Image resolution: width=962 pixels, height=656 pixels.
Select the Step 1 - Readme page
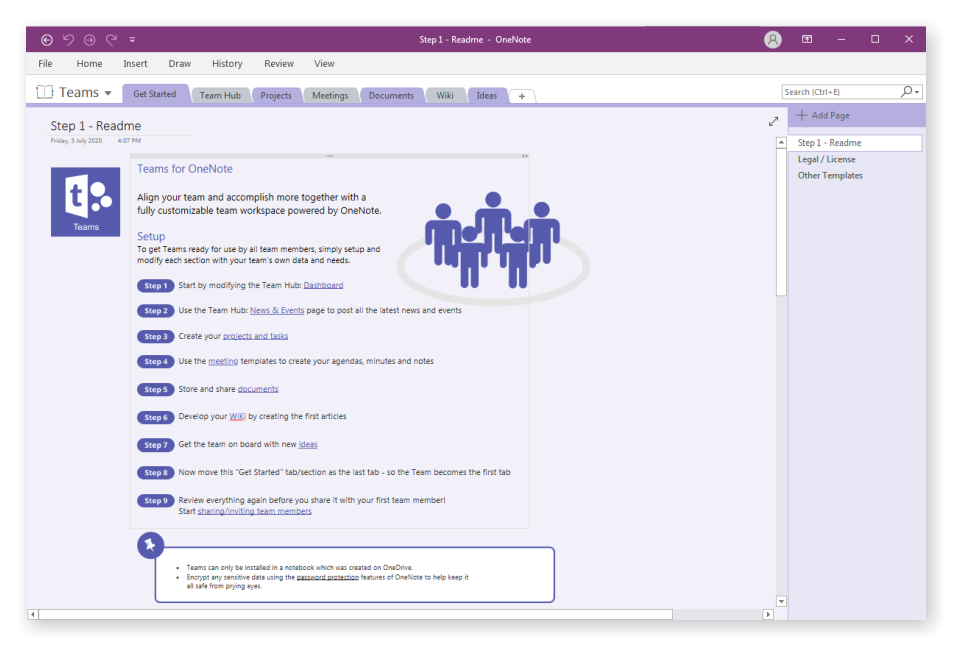[x=855, y=143]
